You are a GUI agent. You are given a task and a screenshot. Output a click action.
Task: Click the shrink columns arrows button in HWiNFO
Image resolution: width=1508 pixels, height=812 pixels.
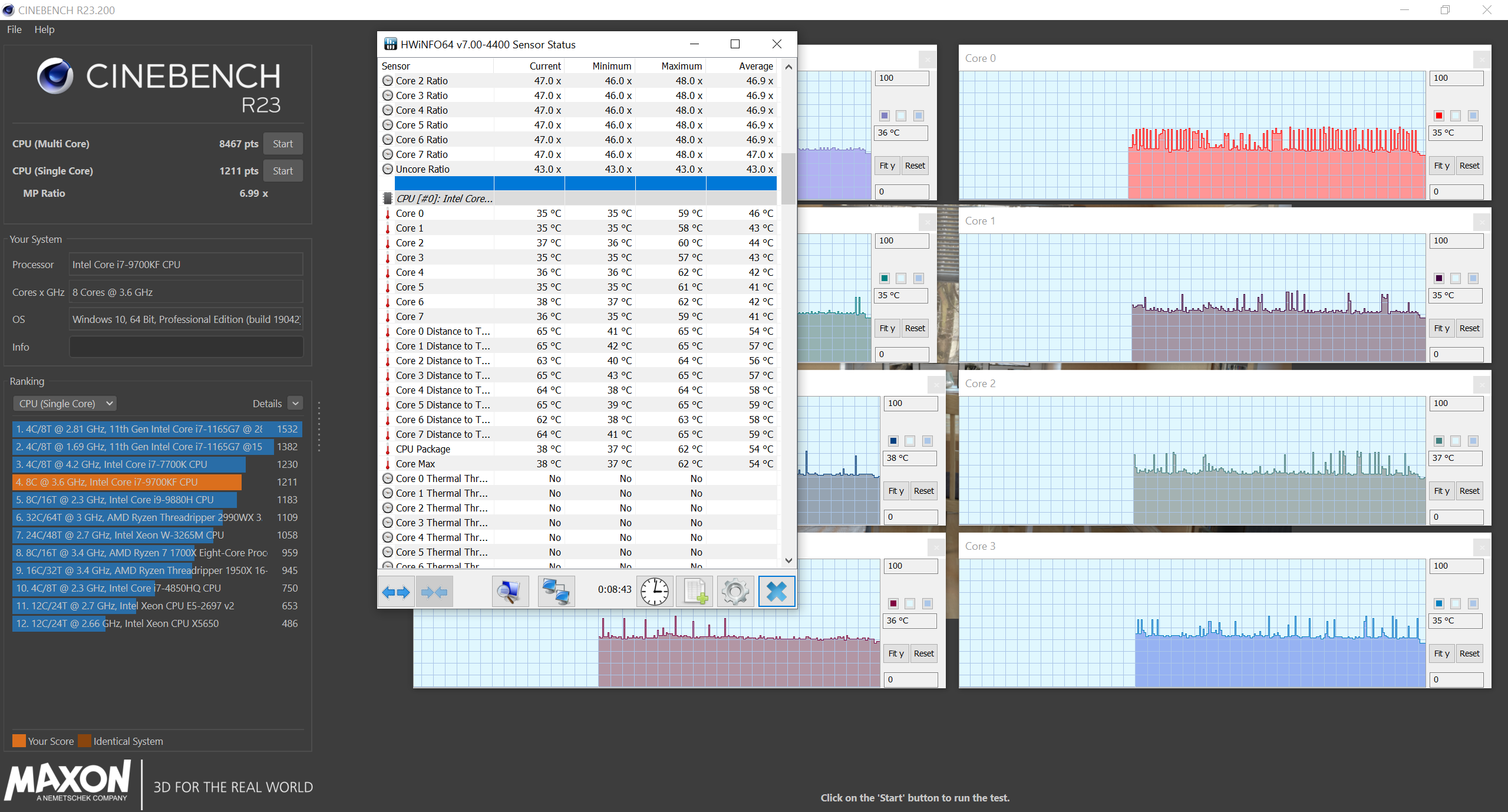coord(434,592)
